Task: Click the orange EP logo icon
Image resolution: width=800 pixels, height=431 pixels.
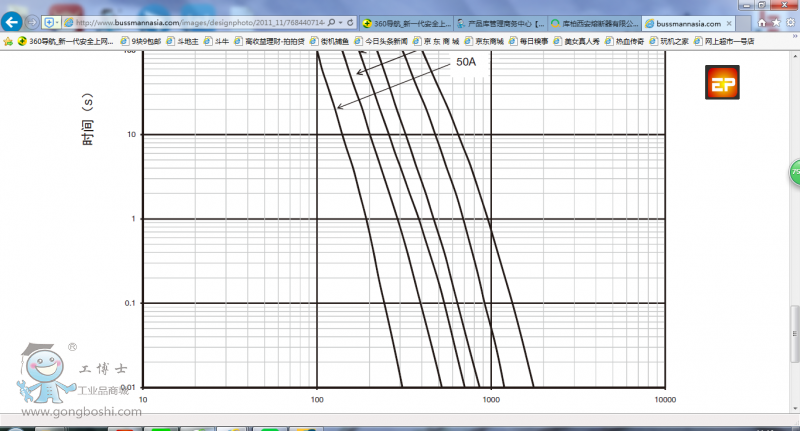Action: tap(721, 84)
